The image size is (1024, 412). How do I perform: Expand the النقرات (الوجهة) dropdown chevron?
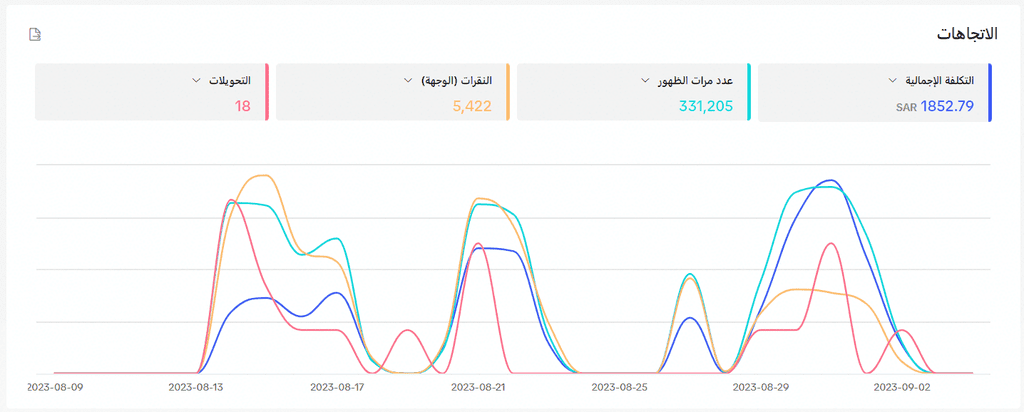click(408, 80)
